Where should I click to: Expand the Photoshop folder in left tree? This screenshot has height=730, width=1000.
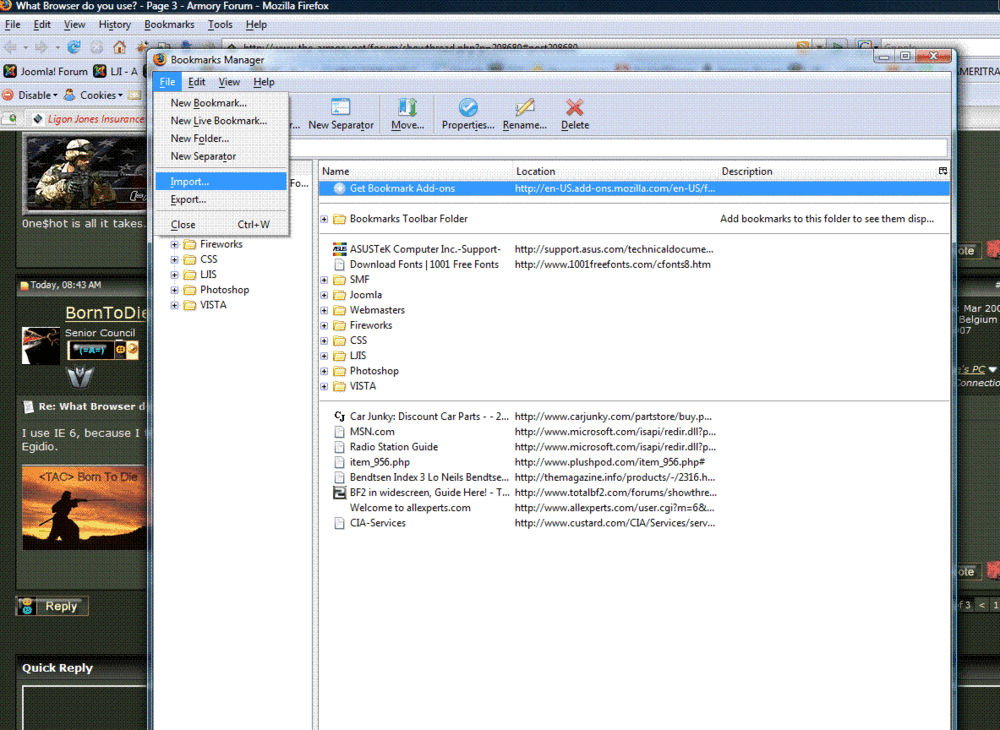click(175, 290)
